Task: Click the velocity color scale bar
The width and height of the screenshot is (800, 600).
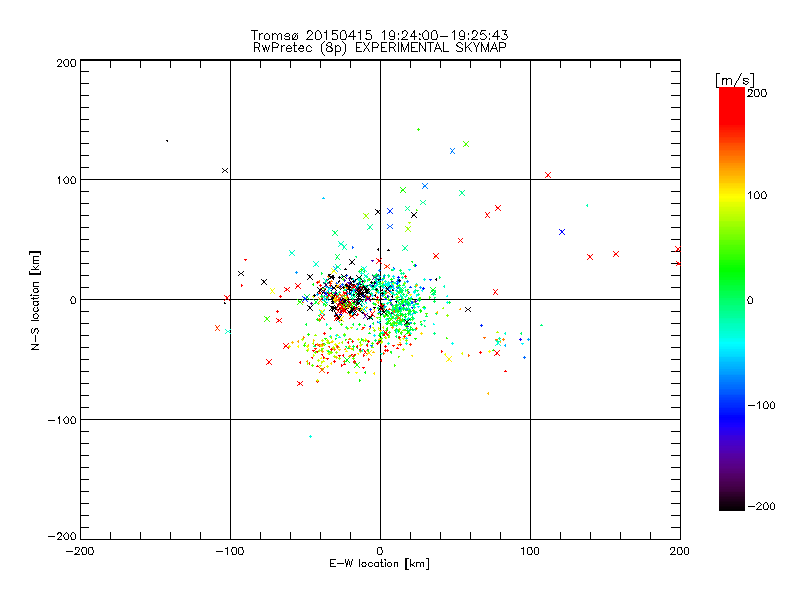Action: [x=732, y=299]
